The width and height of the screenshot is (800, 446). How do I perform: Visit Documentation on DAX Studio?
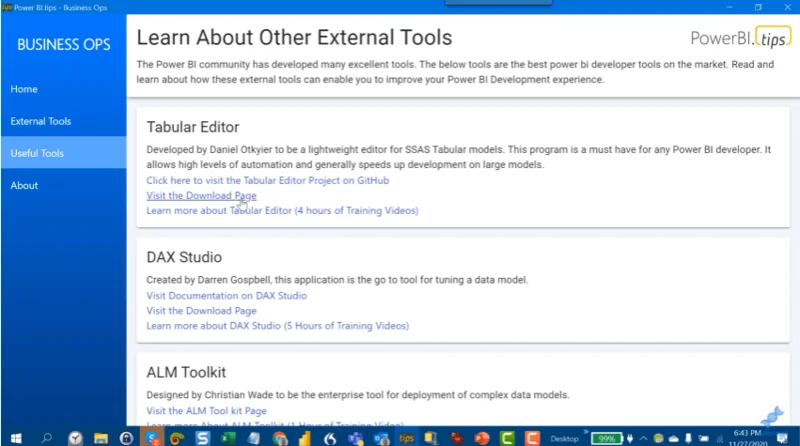coord(227,296)
